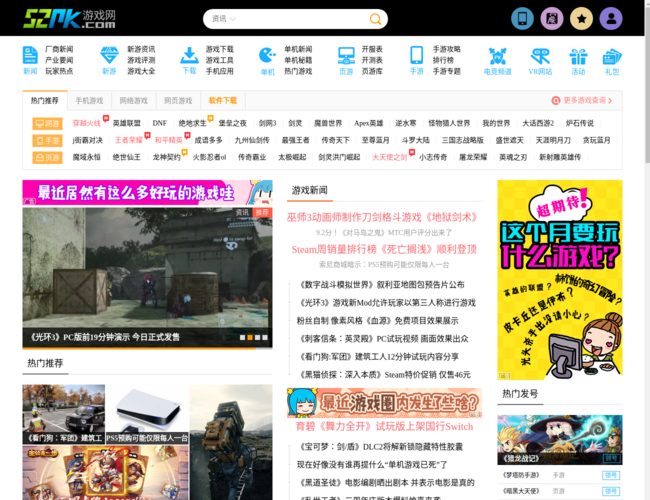Open the 电竞频道 esports icon

pos(497,56)
